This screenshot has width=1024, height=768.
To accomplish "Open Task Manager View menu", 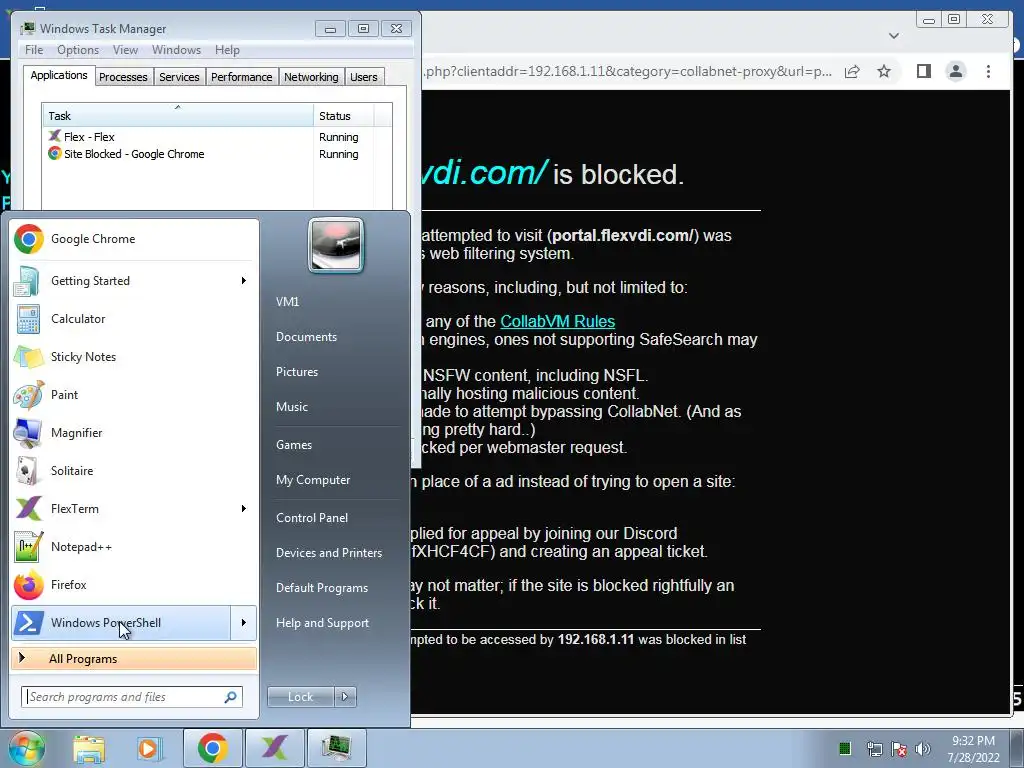I will point(125,50).
